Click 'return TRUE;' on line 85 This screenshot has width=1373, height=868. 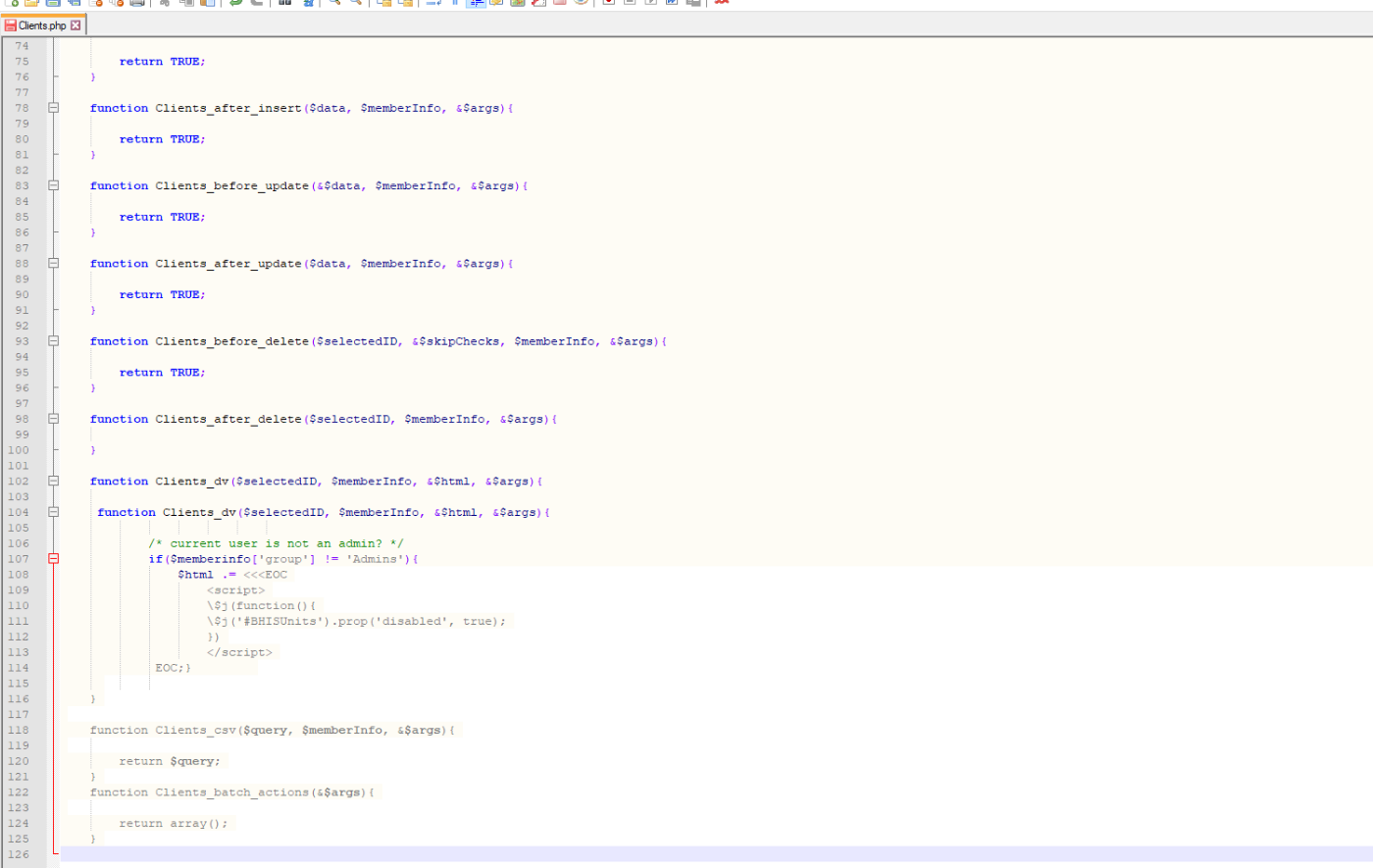[163, 217]
